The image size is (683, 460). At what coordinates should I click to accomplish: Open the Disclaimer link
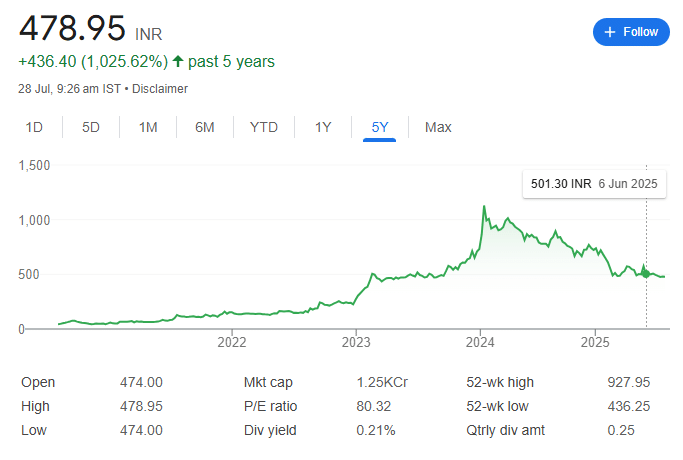point(160,89)
